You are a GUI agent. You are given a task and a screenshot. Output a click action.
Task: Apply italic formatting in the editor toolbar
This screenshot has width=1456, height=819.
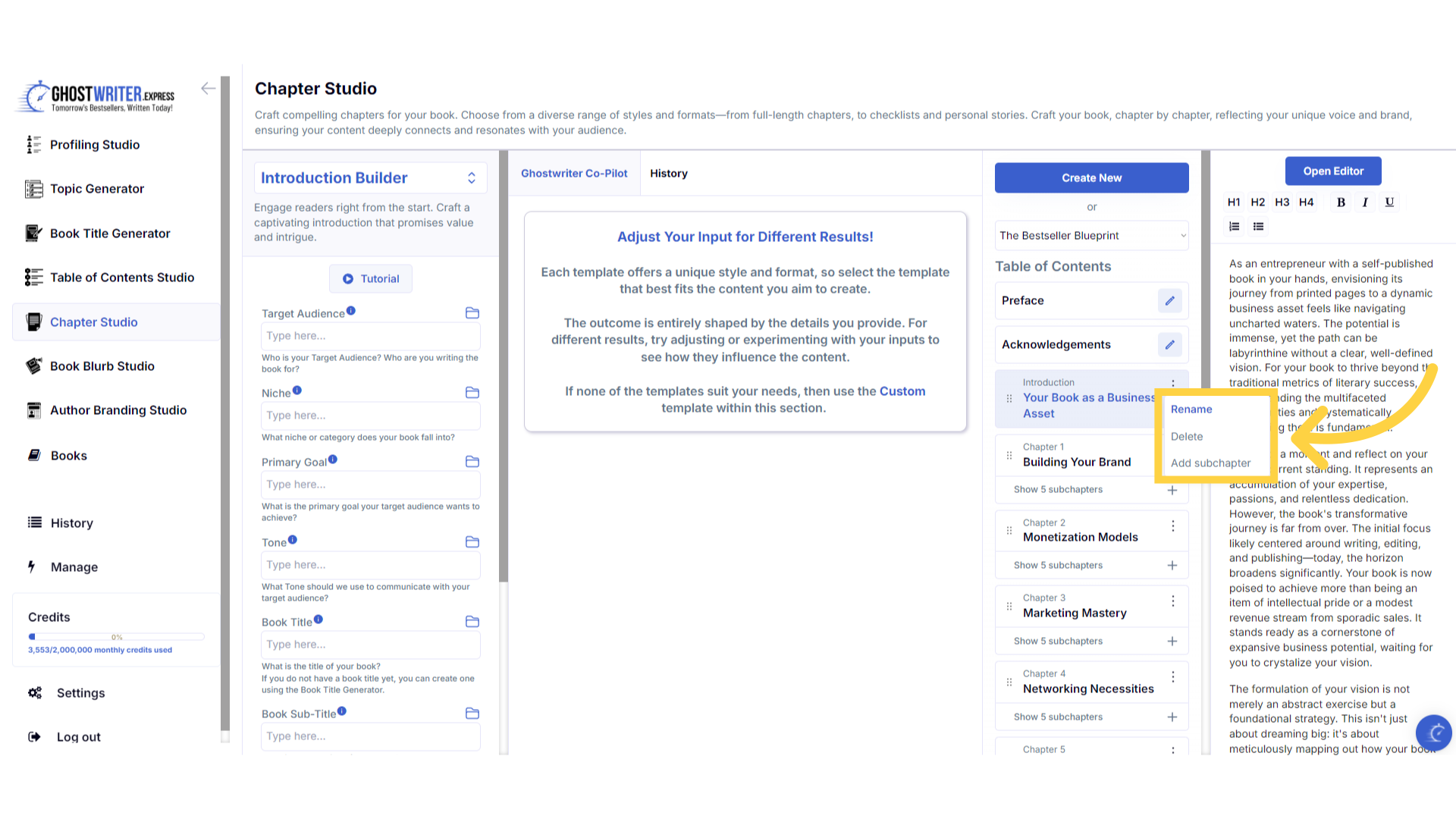[x=1365, y=202]
